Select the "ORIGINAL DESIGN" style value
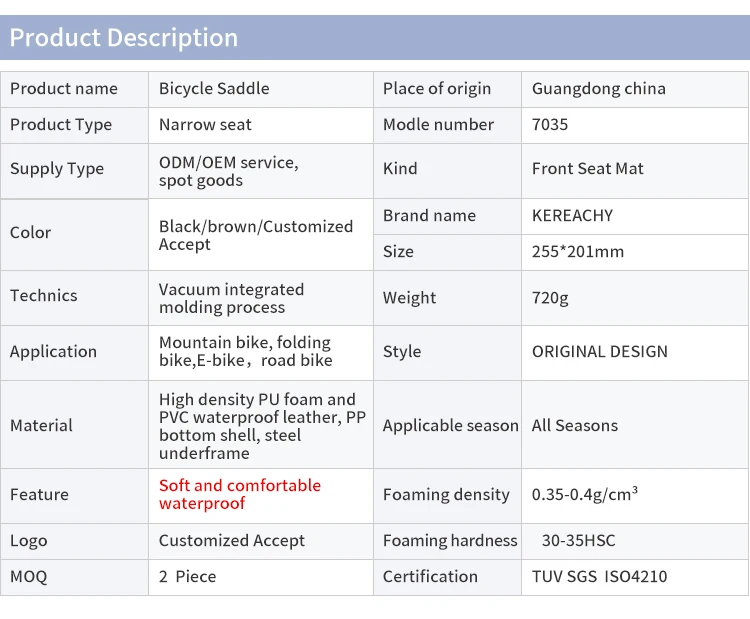 pyautogui.click(x=599, y=351)
